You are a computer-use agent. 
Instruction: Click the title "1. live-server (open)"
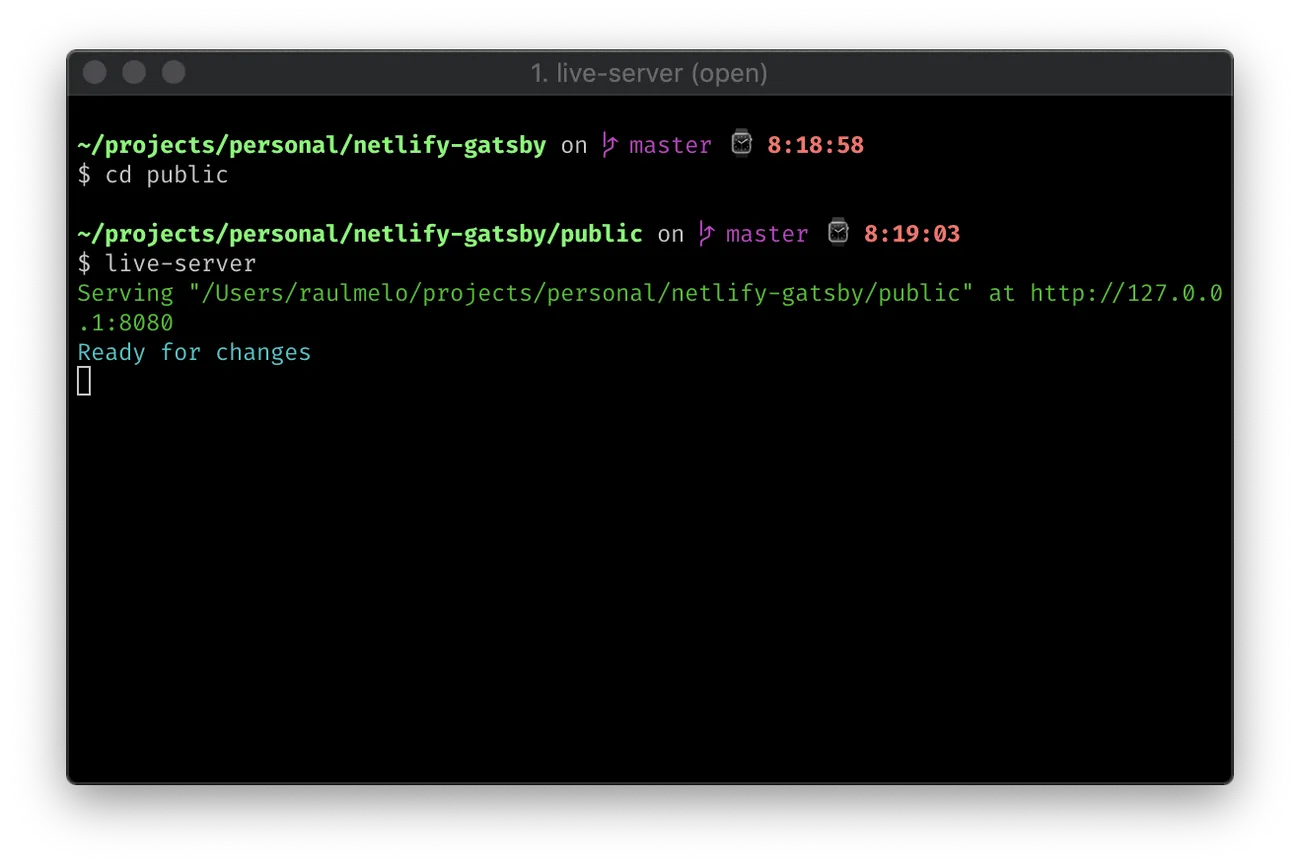[x=650, y=73]
